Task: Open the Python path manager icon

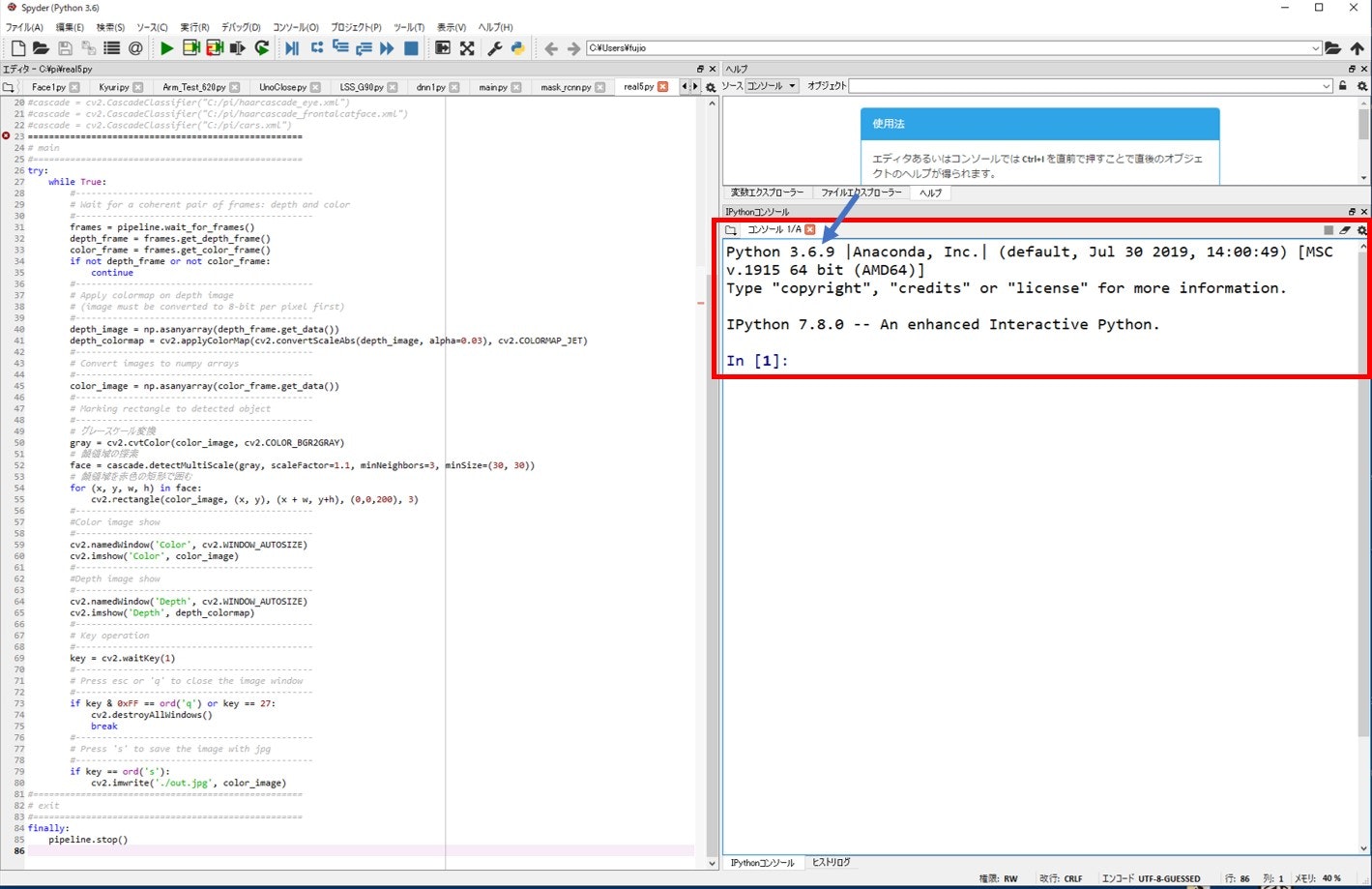Action: coord(518,48)
